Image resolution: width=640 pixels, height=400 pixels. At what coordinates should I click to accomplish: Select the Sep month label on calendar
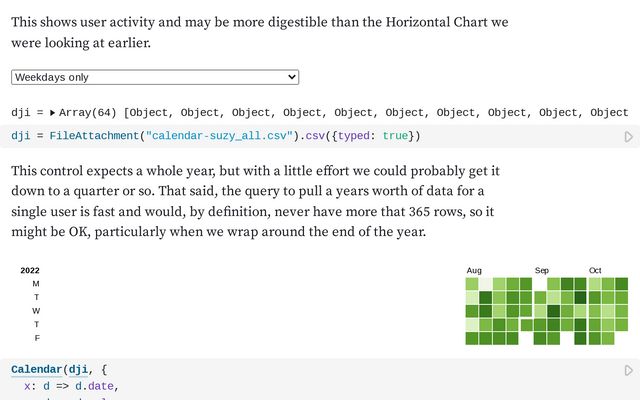(x=542, y=271)
